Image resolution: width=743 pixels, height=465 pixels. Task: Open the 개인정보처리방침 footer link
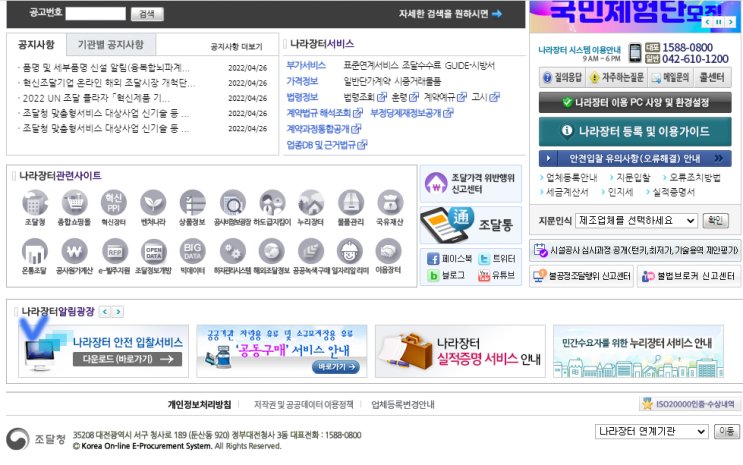pos(199,405)
